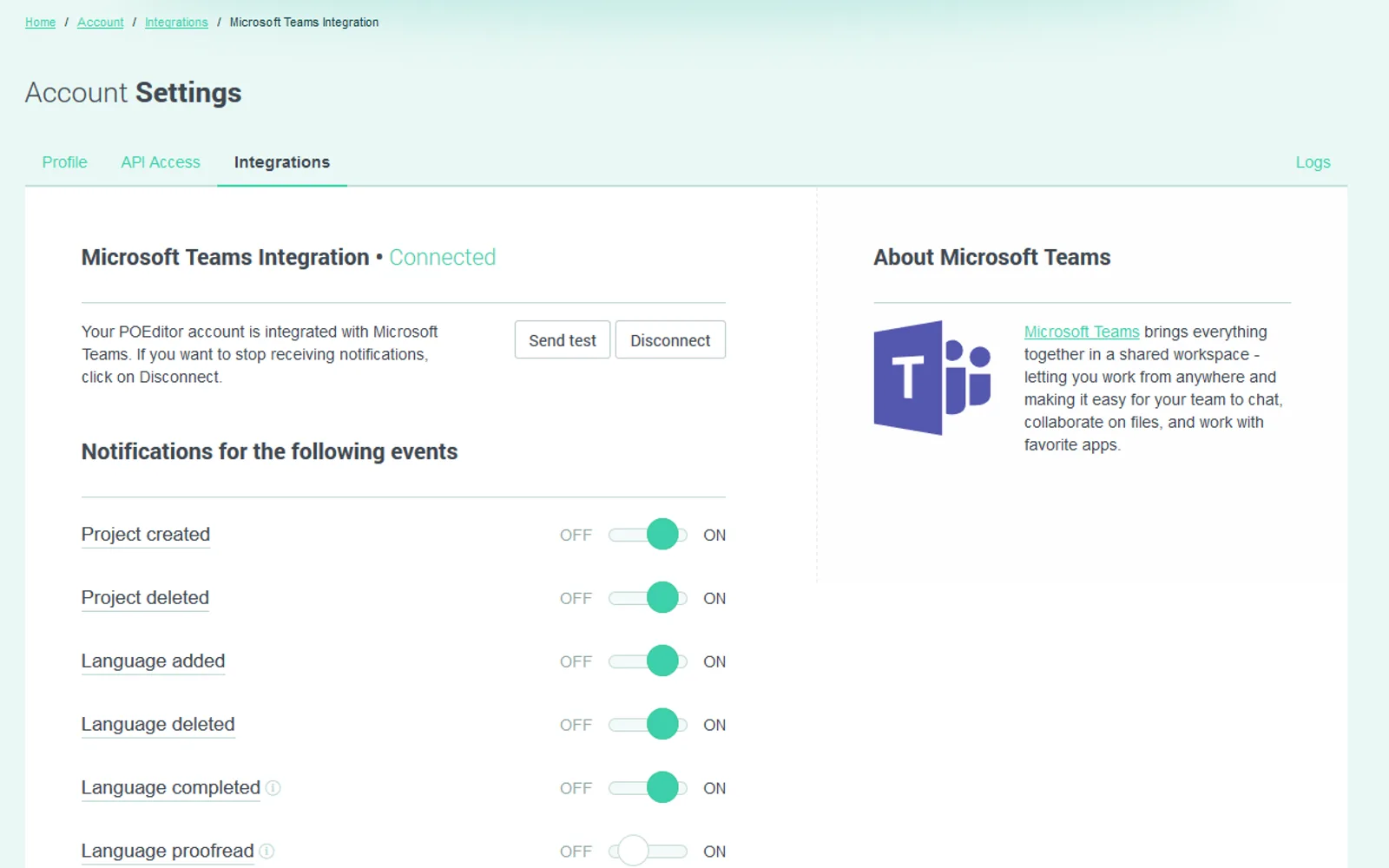Image resolution: width=1389 pixels, height=868 pixels.
Task: Click ON label beside Language completed
Action: coord(714,789)
